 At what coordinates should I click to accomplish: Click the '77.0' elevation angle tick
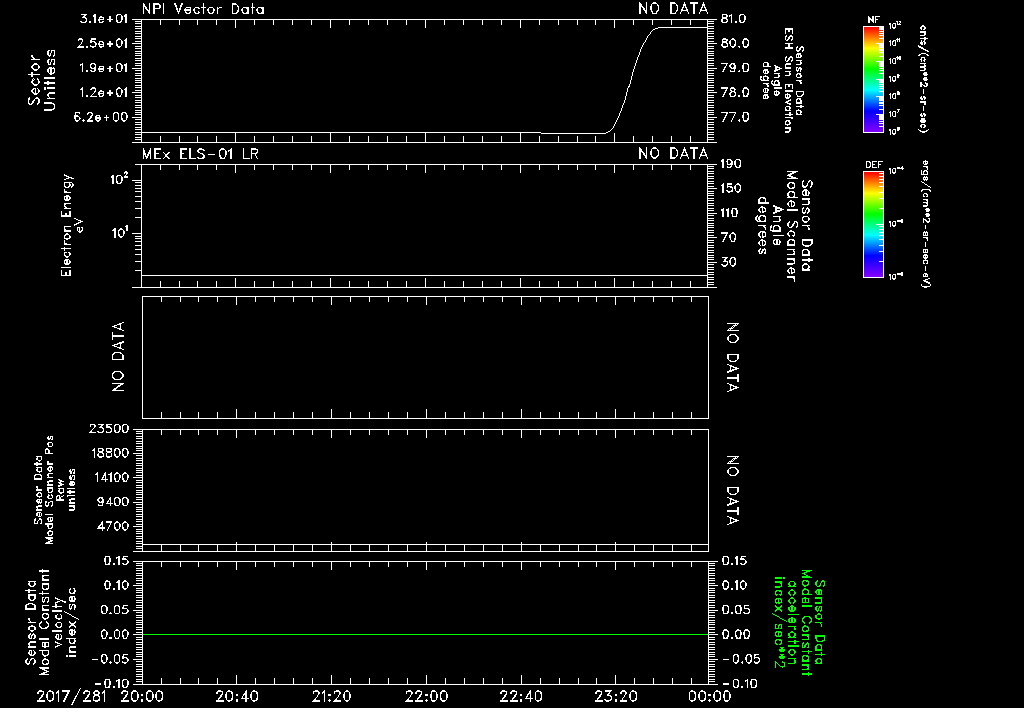click(x=735, y=118)
